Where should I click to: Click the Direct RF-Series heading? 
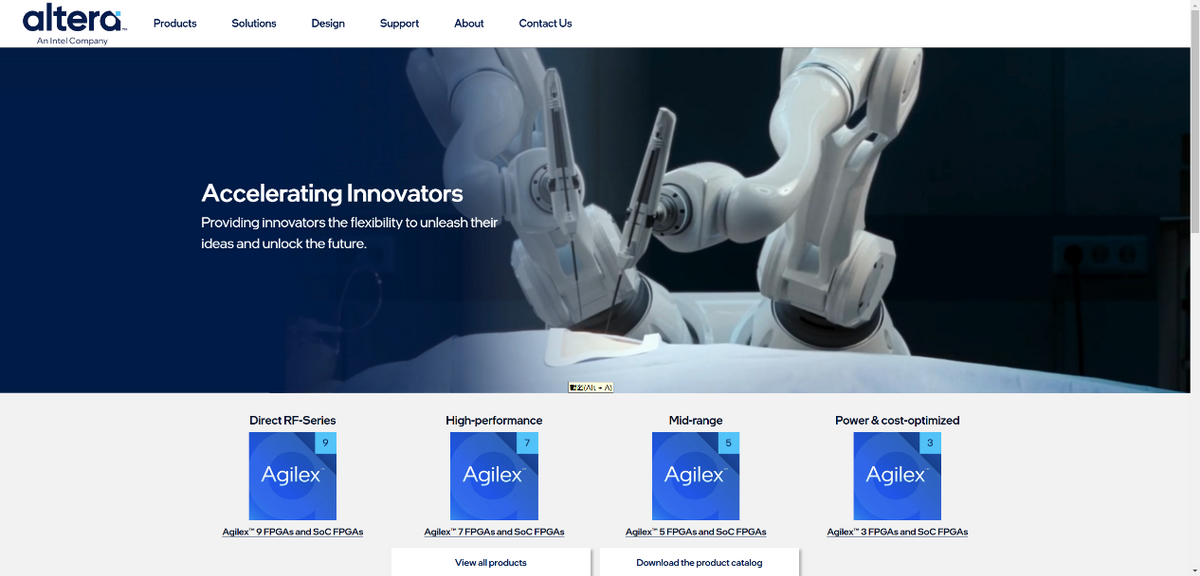coord(292,420)
